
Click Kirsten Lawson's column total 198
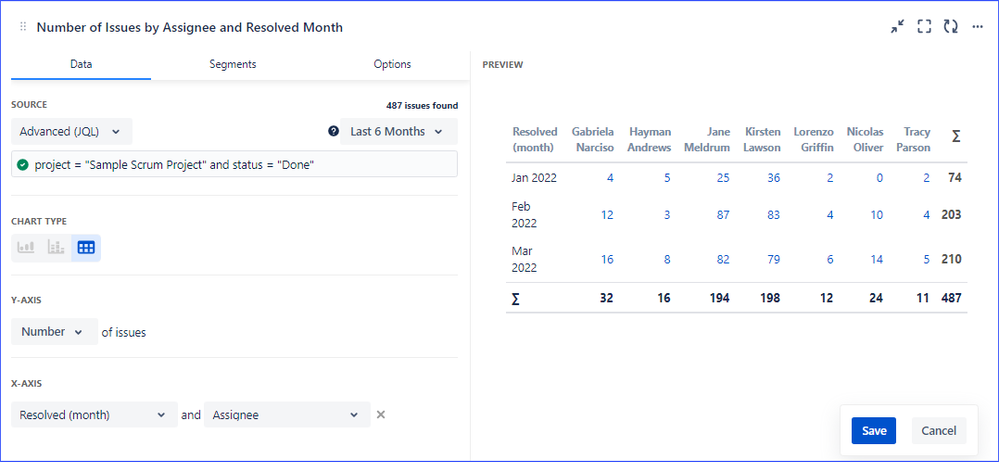[x=770, y=298]
